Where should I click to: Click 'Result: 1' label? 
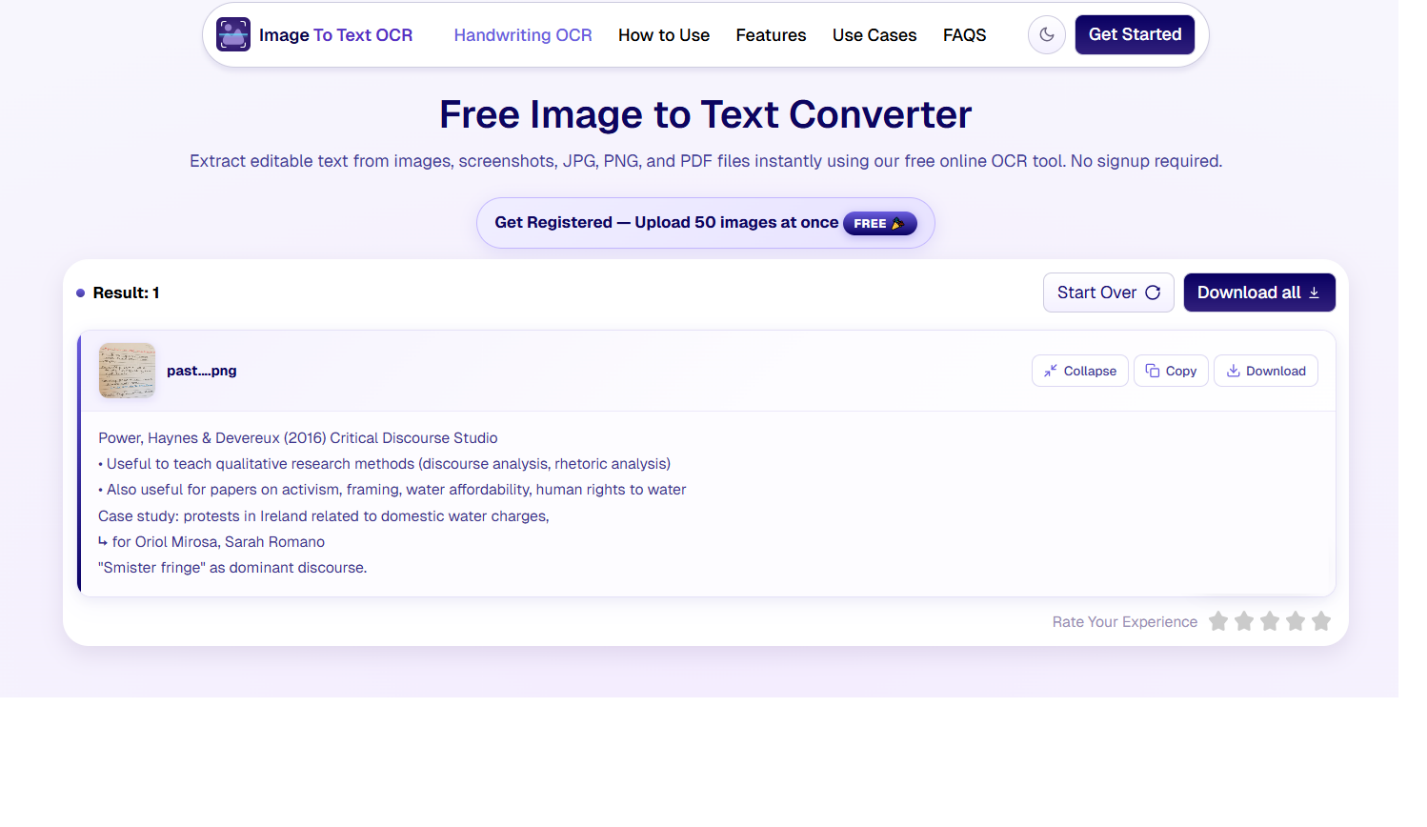(126, 293)
